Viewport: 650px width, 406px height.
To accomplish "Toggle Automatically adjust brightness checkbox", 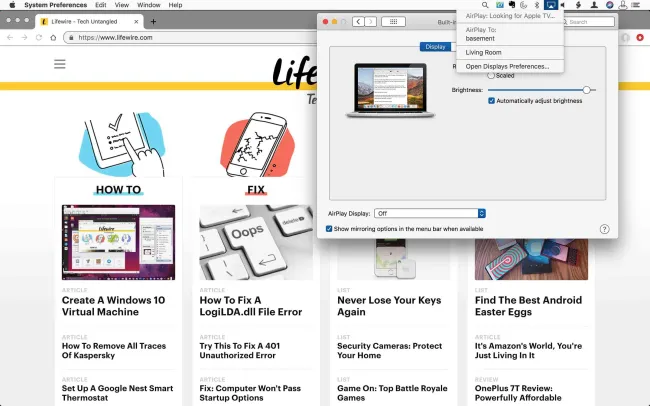I will [x=491, y=101].
